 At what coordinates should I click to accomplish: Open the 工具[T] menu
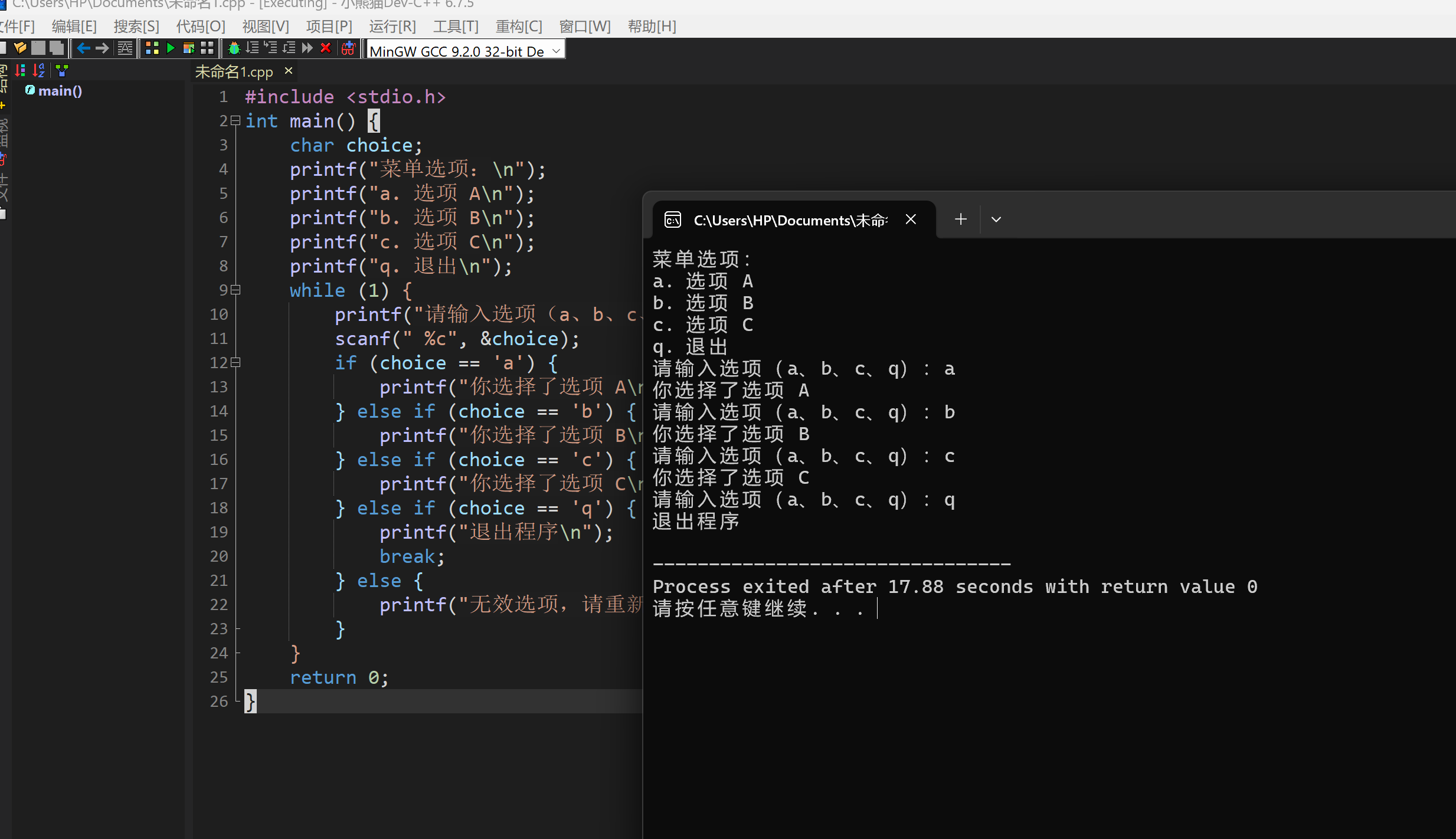456,27
